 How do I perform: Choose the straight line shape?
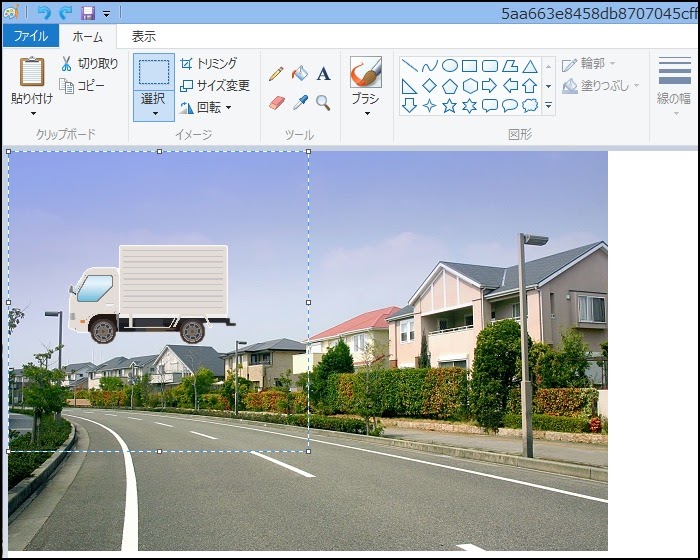pyautogui.click(x=409, y=66)
